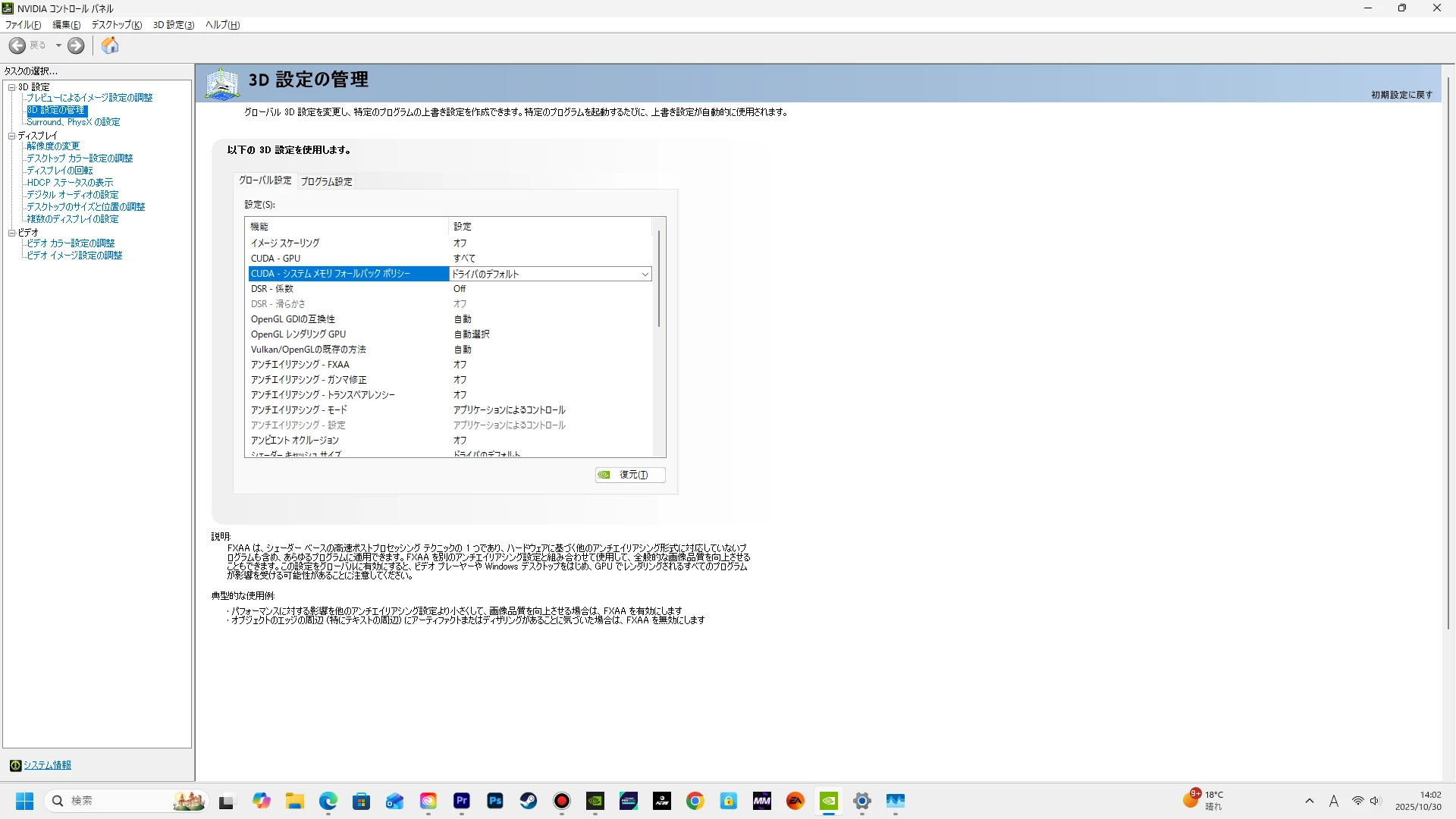
Task: Open the back history dropdown arrow
Action: [x=58, y=45]
